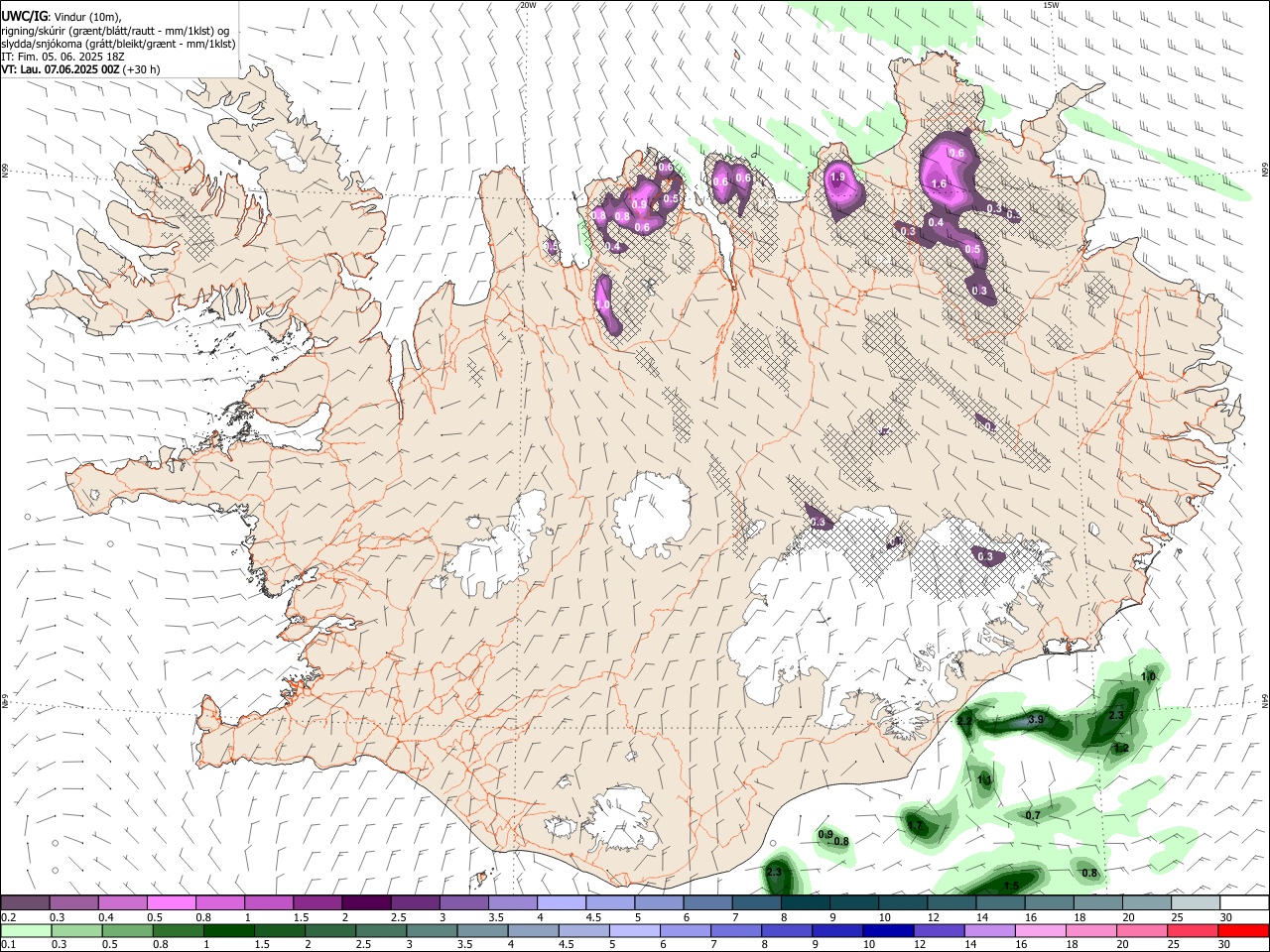Click the valid time 'VT: Lau. 07.06.2025 00Z (+30 h)'
1270x952 pixels.
[x=80, y=69]
